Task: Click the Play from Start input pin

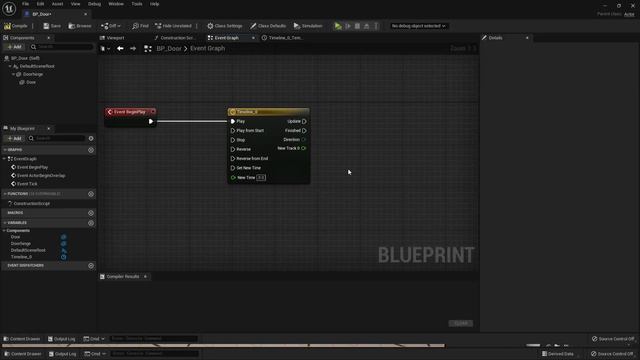Action: [233, 131]
